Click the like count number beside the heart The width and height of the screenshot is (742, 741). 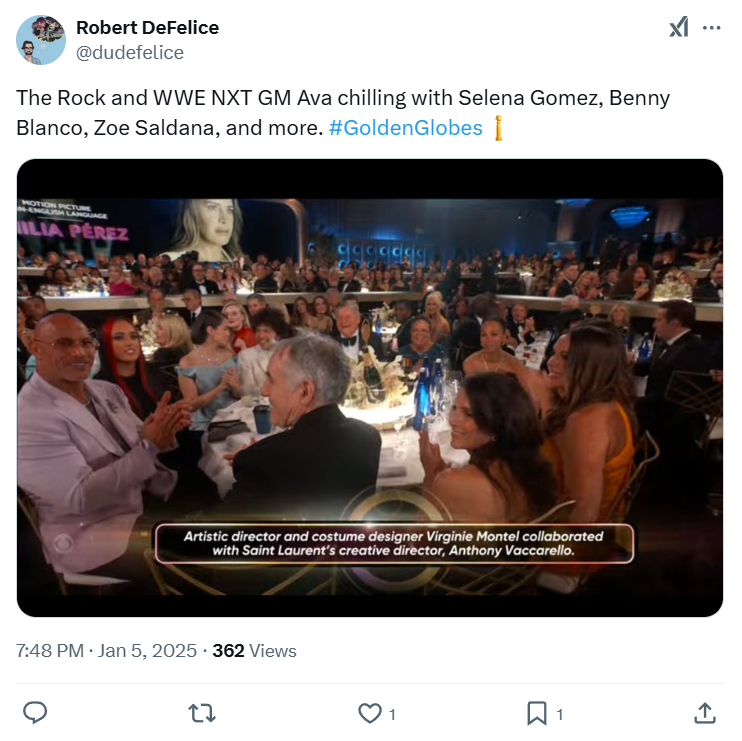(x=392, y=714)
